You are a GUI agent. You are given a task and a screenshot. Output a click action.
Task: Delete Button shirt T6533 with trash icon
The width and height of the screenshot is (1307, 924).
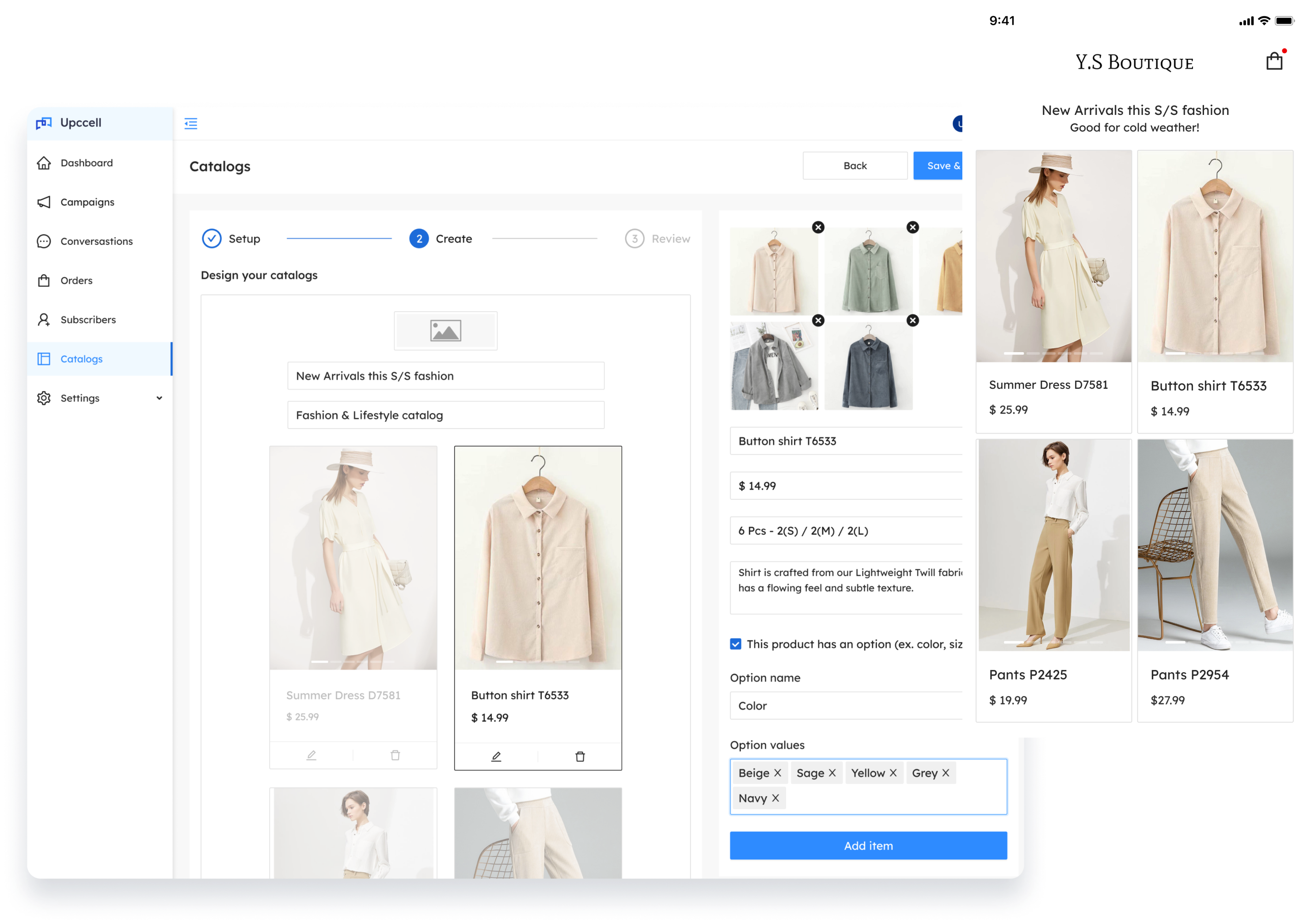tap(580, 757)
